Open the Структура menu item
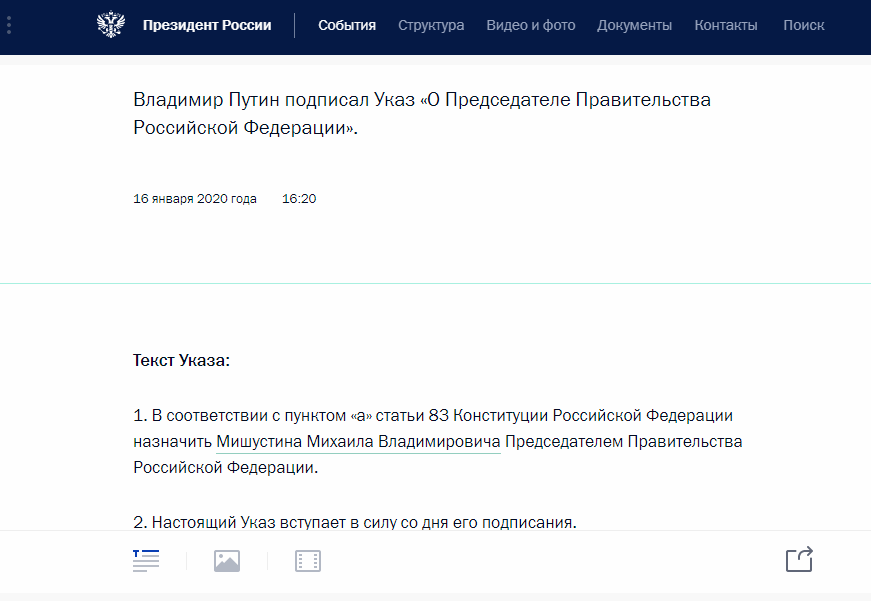Screen dimensions: 871x601 (x=431, y=25)
